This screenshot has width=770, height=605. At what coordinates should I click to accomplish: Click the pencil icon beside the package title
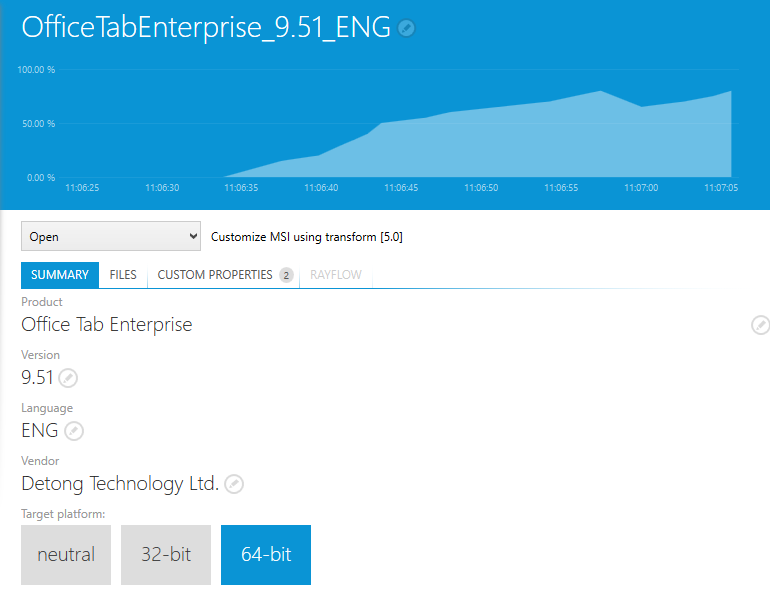[x=406, y=28]
